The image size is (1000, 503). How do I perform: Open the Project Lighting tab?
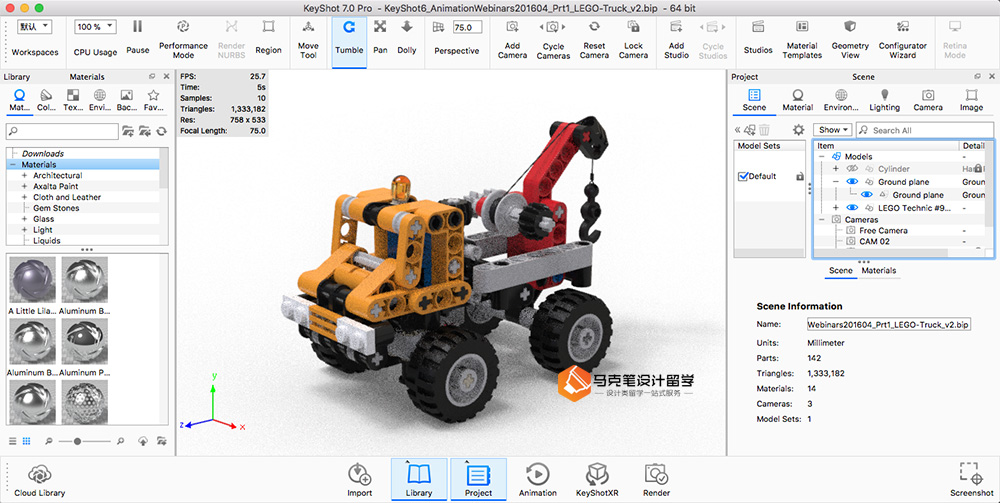click(x=884, y=100)
